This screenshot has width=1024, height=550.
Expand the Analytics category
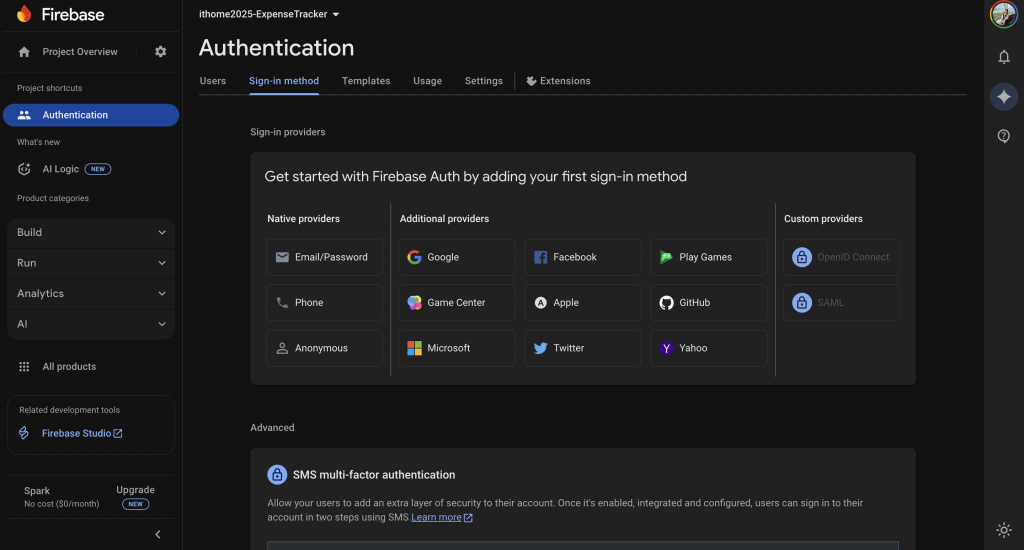tap(91, 294)
